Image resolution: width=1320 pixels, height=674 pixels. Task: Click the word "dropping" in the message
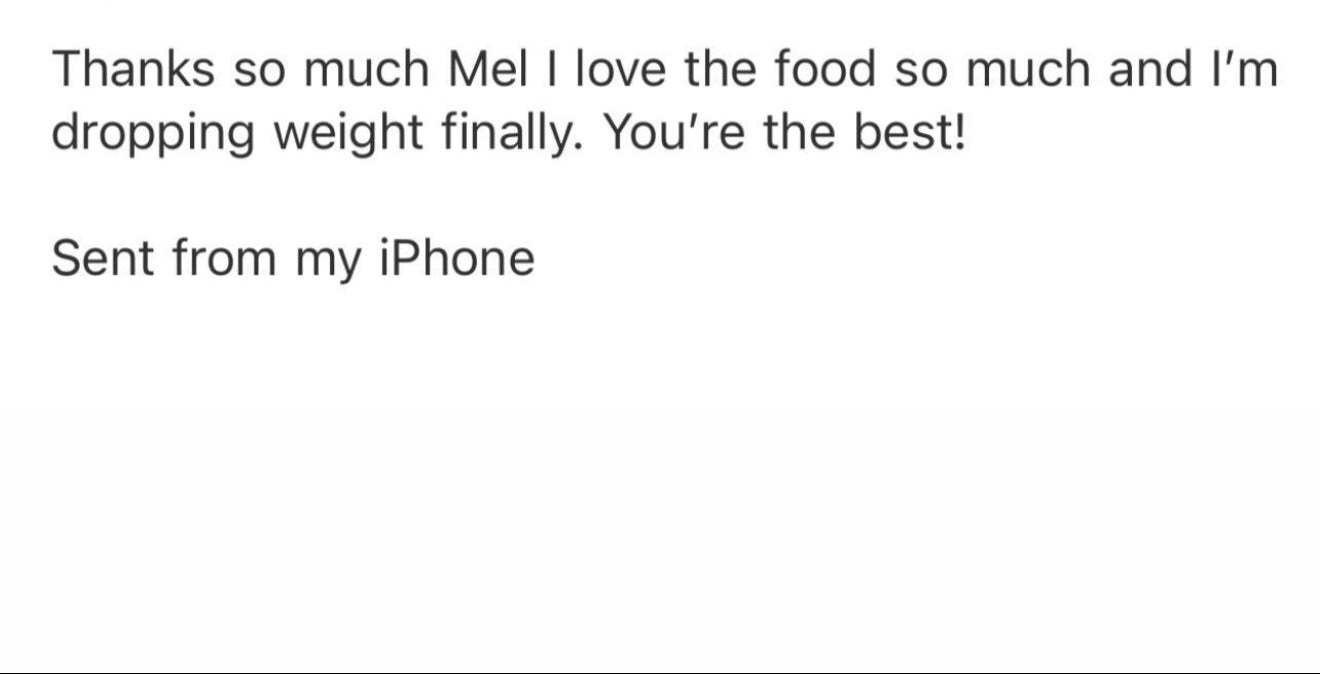pyautogui.click(x=153, y=135)
